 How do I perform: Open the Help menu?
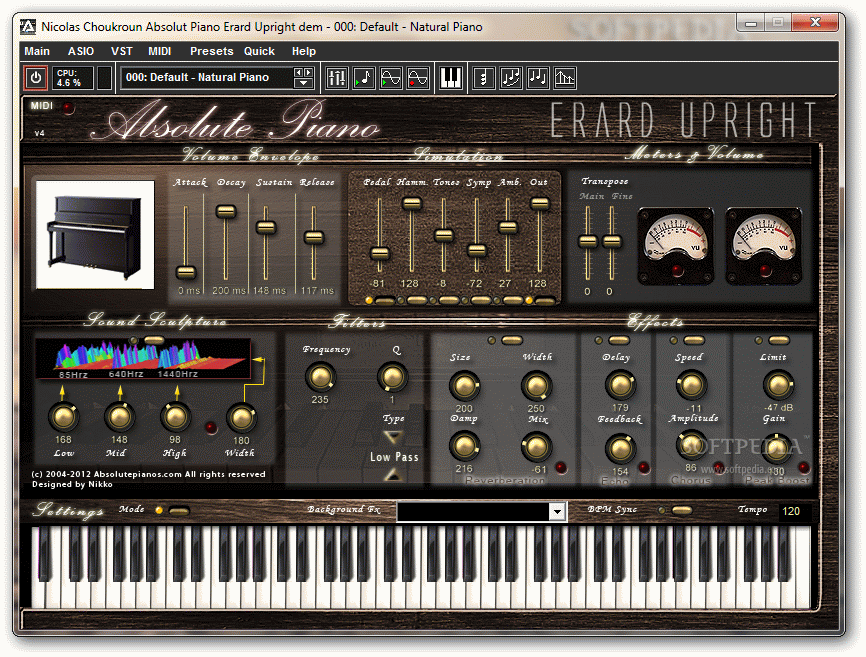click(x=304, y=51)
